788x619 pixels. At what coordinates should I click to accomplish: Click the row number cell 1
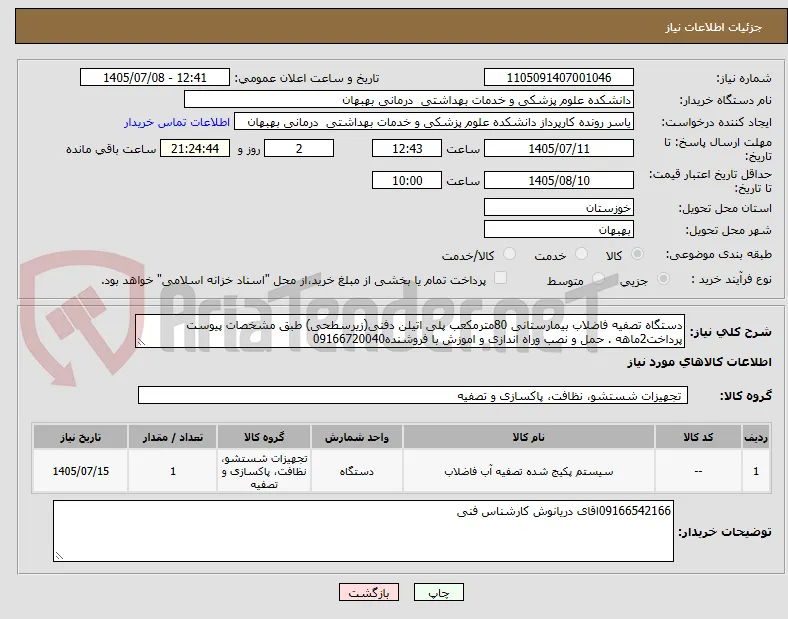pyautogui.click(x=756, y=471)
